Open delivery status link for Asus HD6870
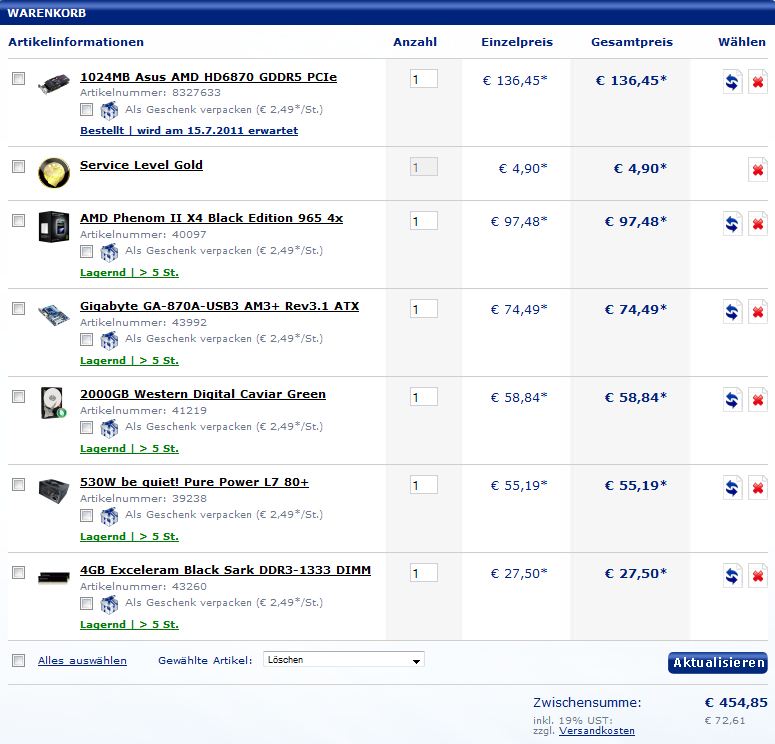The width and height of the screenshot is (775, 744). click(188, 131)
